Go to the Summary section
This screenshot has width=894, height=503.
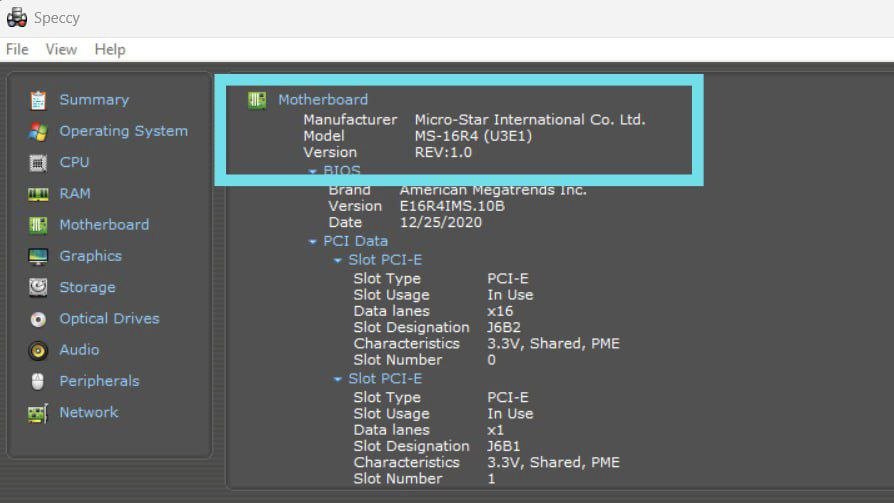click(94, 100)
